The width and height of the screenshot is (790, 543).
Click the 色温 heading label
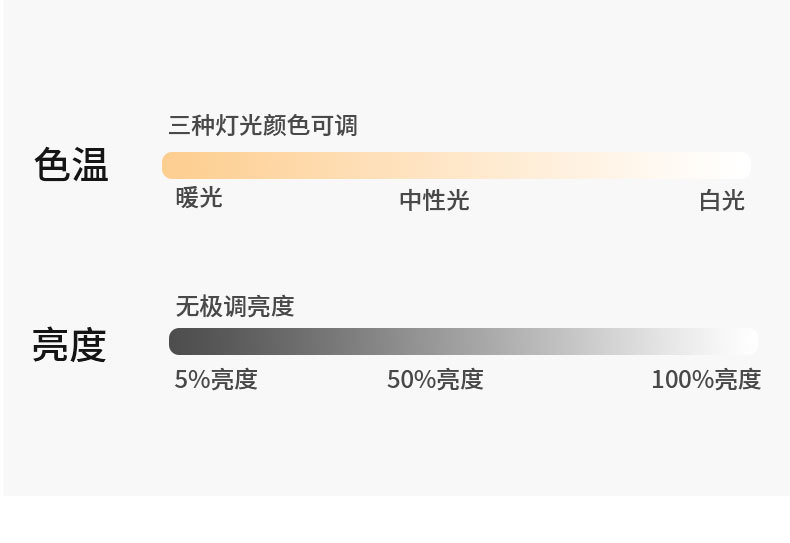coord(70,165)
